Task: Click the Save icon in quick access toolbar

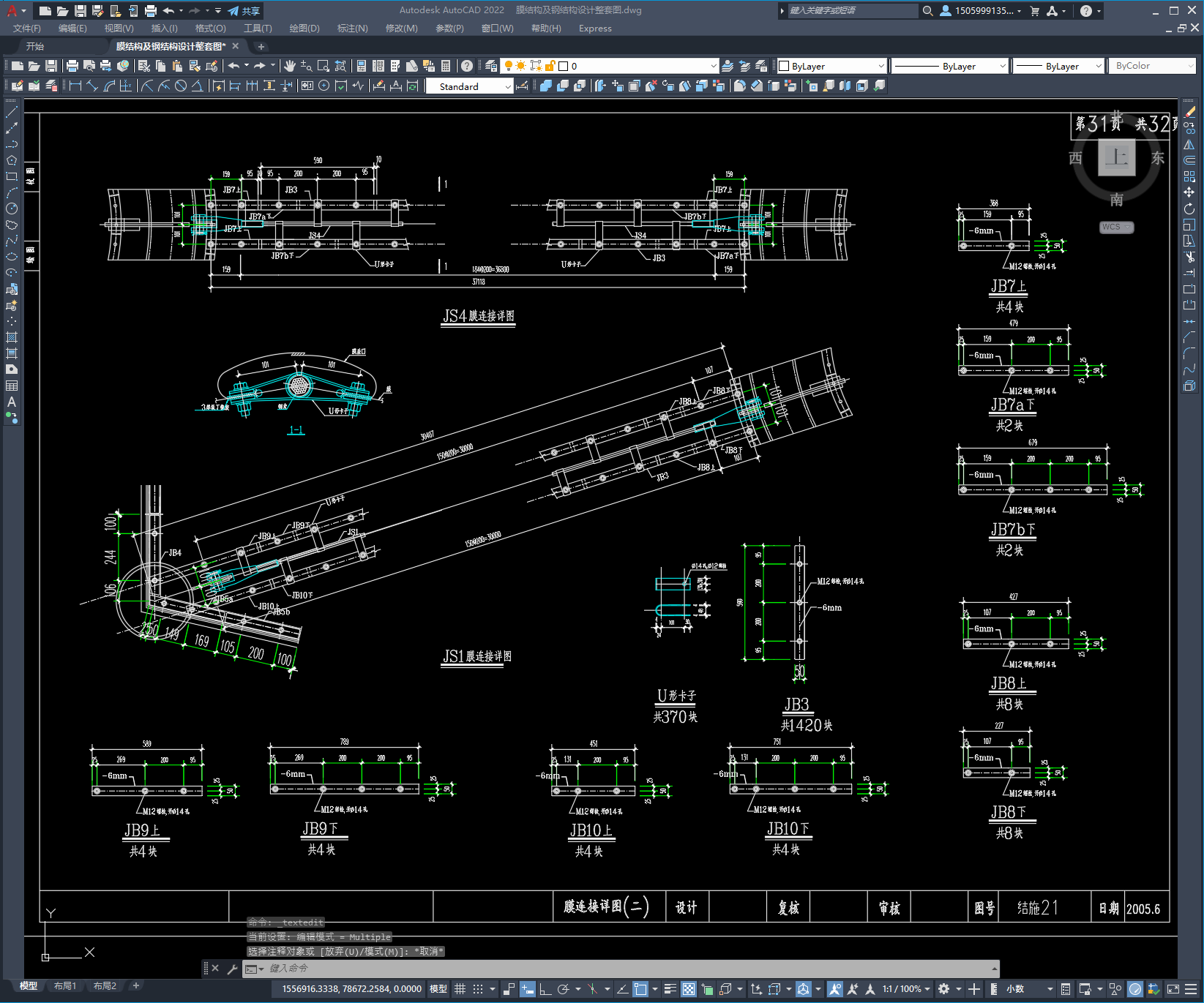Action: click(81, 10)
